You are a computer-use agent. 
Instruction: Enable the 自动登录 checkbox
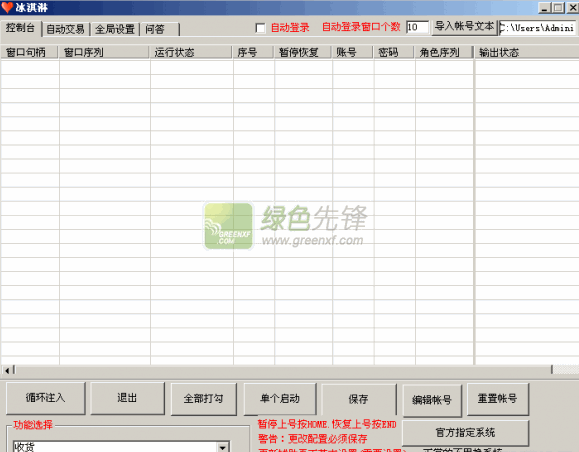click(x=260, y=28)
